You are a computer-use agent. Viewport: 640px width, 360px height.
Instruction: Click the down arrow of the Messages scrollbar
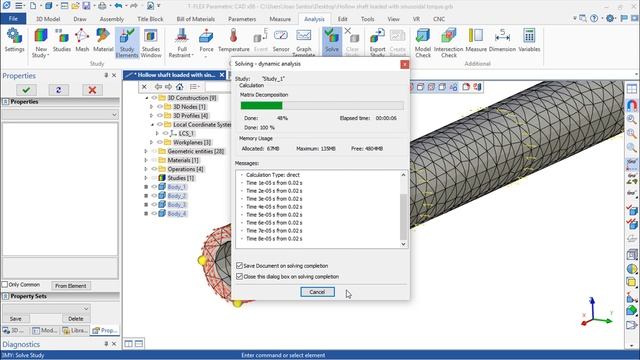click(x=403, y=244)
